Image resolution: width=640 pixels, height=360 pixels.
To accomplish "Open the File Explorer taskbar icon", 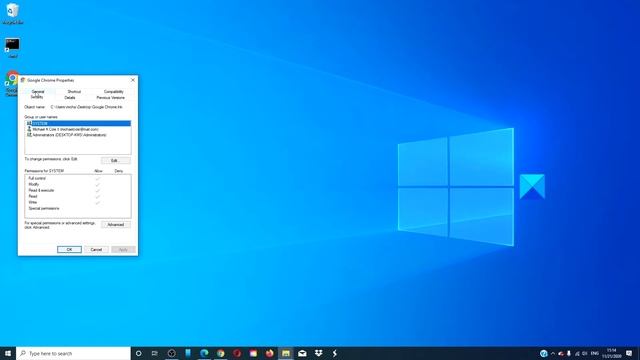I will (286, 353).
